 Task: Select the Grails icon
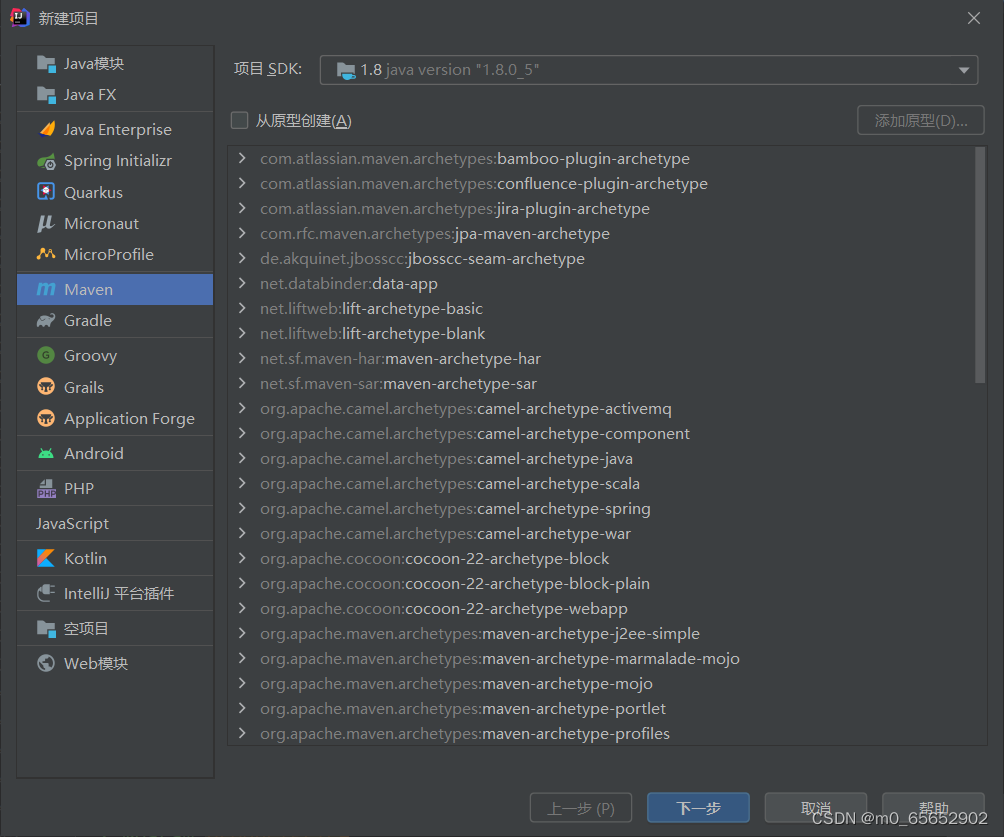click(46, 387)
